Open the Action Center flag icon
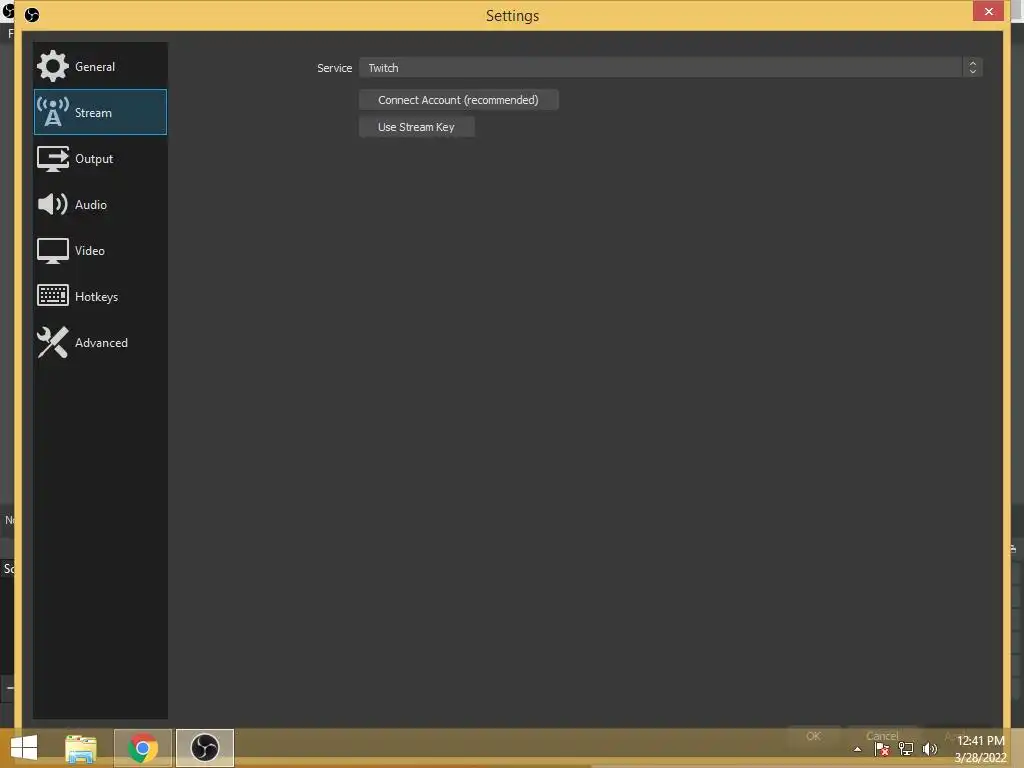Image resolution: width=1024 pixels, height=768 pixels. pos(882,749)
